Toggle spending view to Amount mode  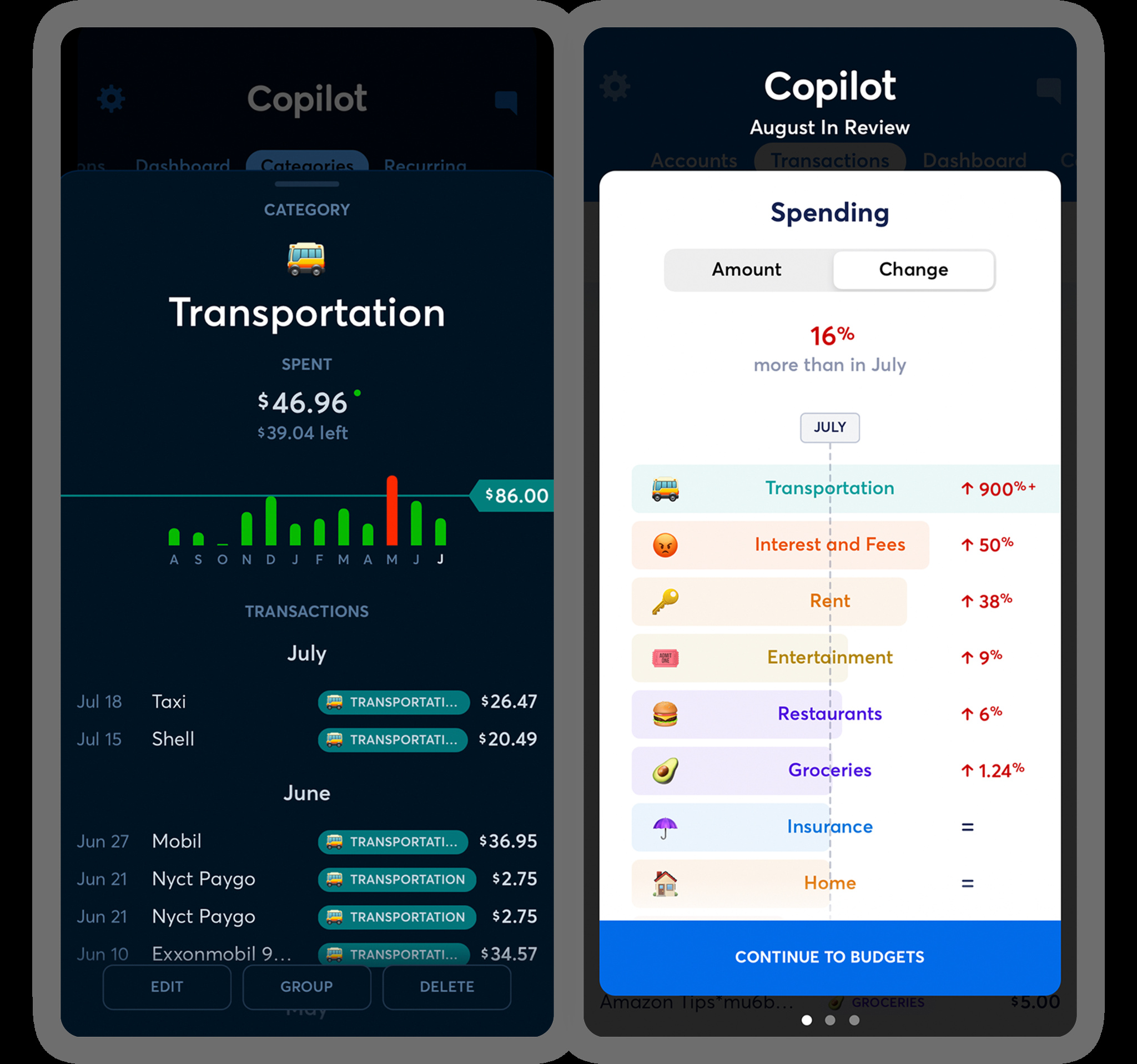(x=747, y=270)
